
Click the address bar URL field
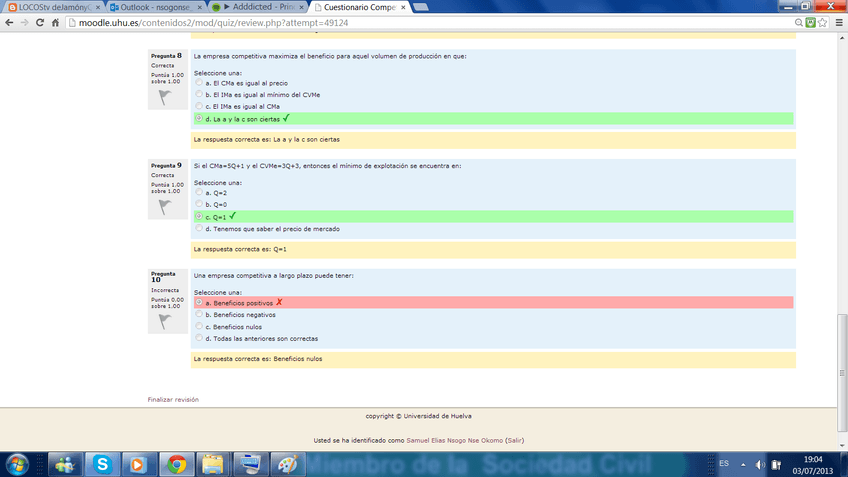click(400, 22)
